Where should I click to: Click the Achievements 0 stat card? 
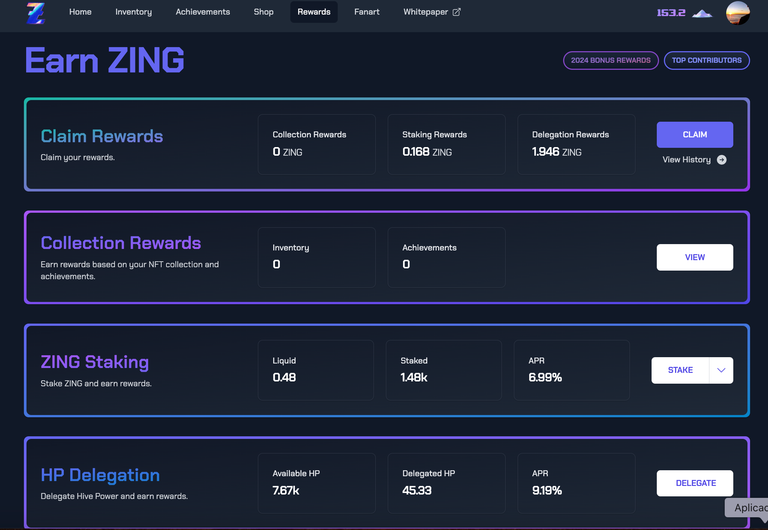pos(447,257)
